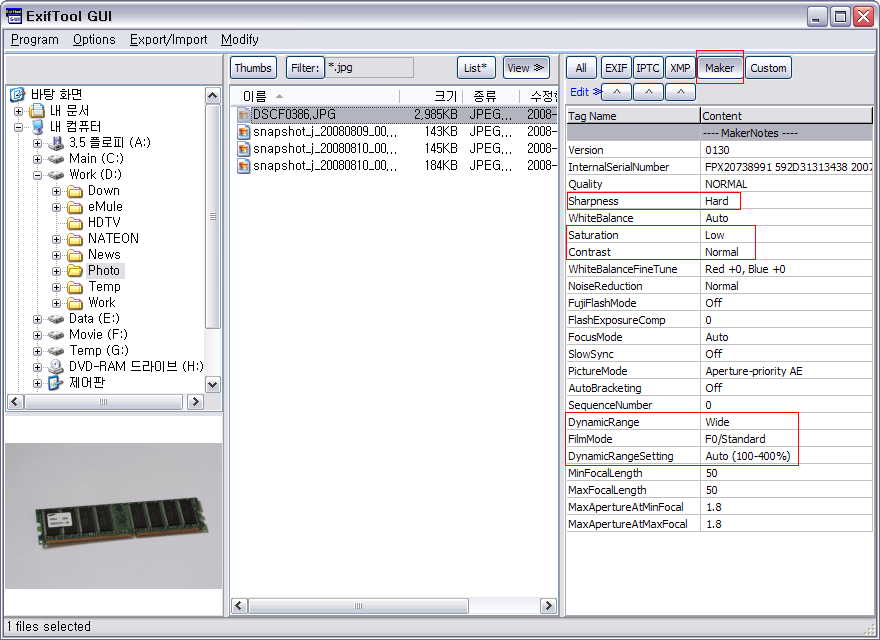Collapse the Work (D:) drive node

pyautogui.click(x=38, y=175)
